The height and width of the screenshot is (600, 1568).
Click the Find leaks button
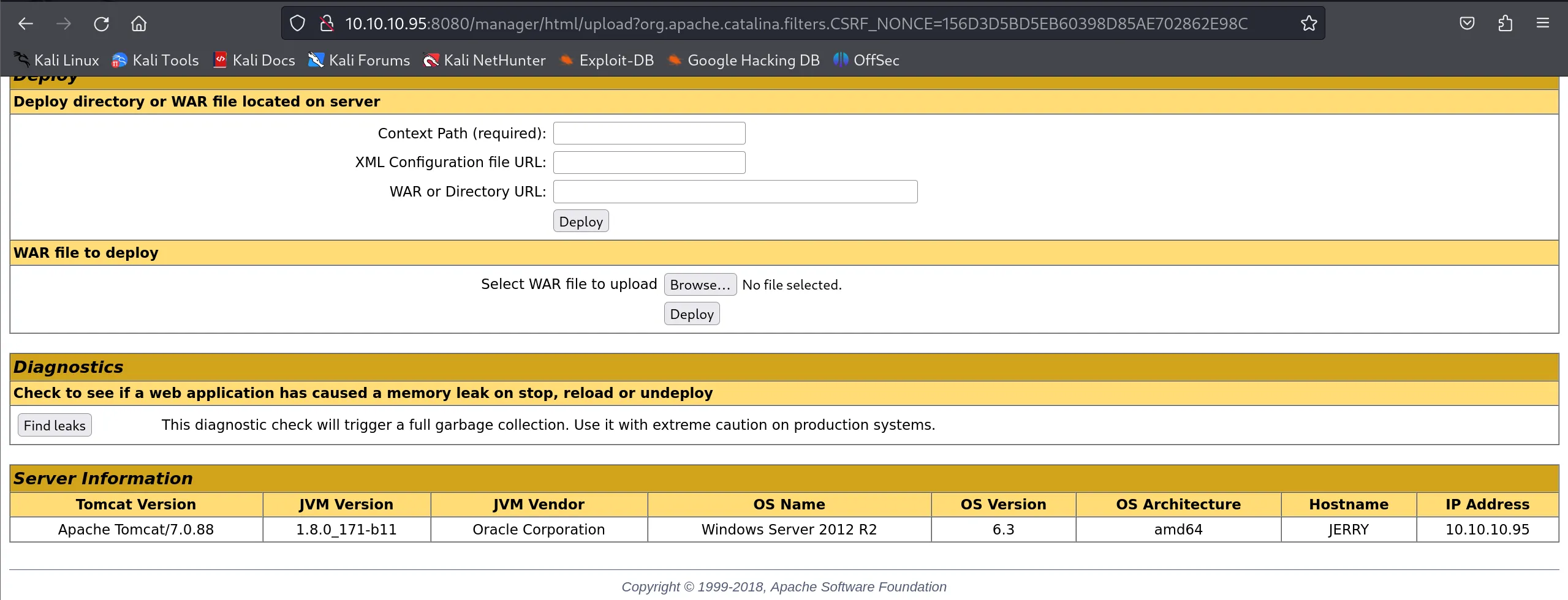pos(55,426)
